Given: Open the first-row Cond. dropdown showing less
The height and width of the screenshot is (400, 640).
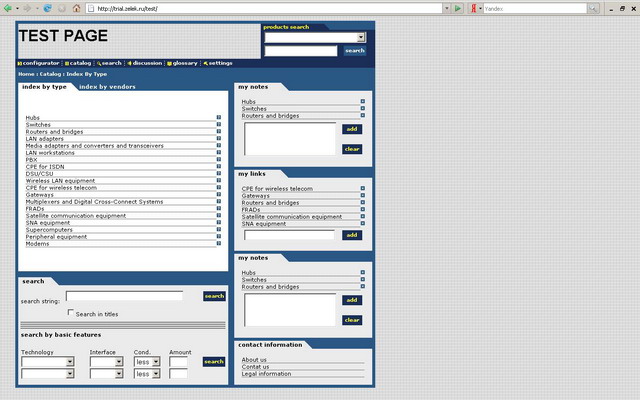Looking at the screenshot, I should click(156, 362).
